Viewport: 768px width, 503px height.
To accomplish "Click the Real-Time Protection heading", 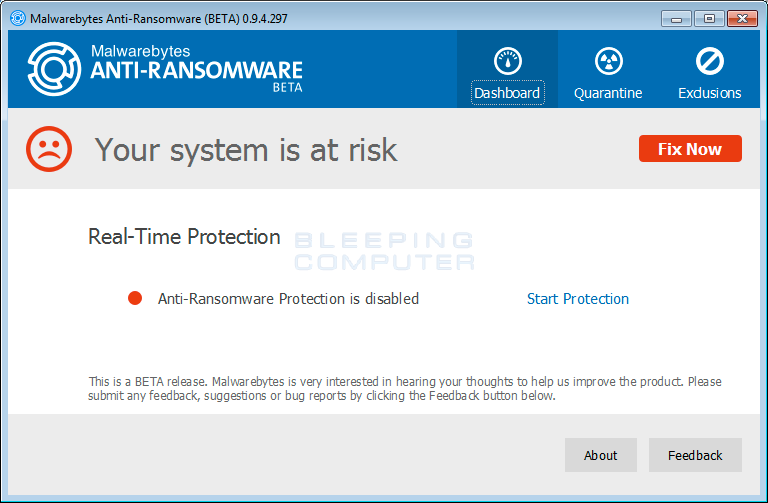I will point(184,237).
